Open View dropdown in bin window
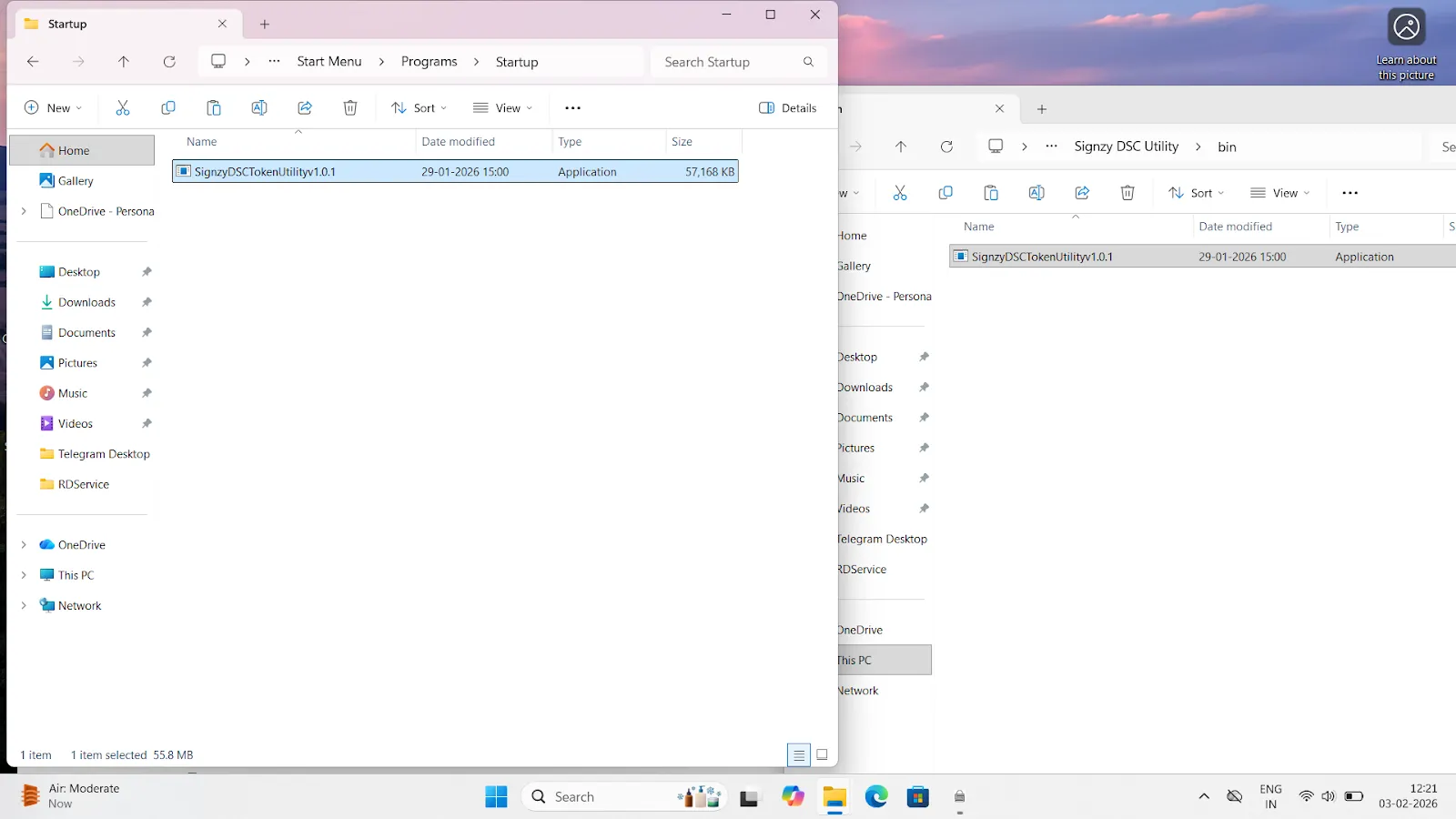1456x819 pixels. pos(1280,193)
